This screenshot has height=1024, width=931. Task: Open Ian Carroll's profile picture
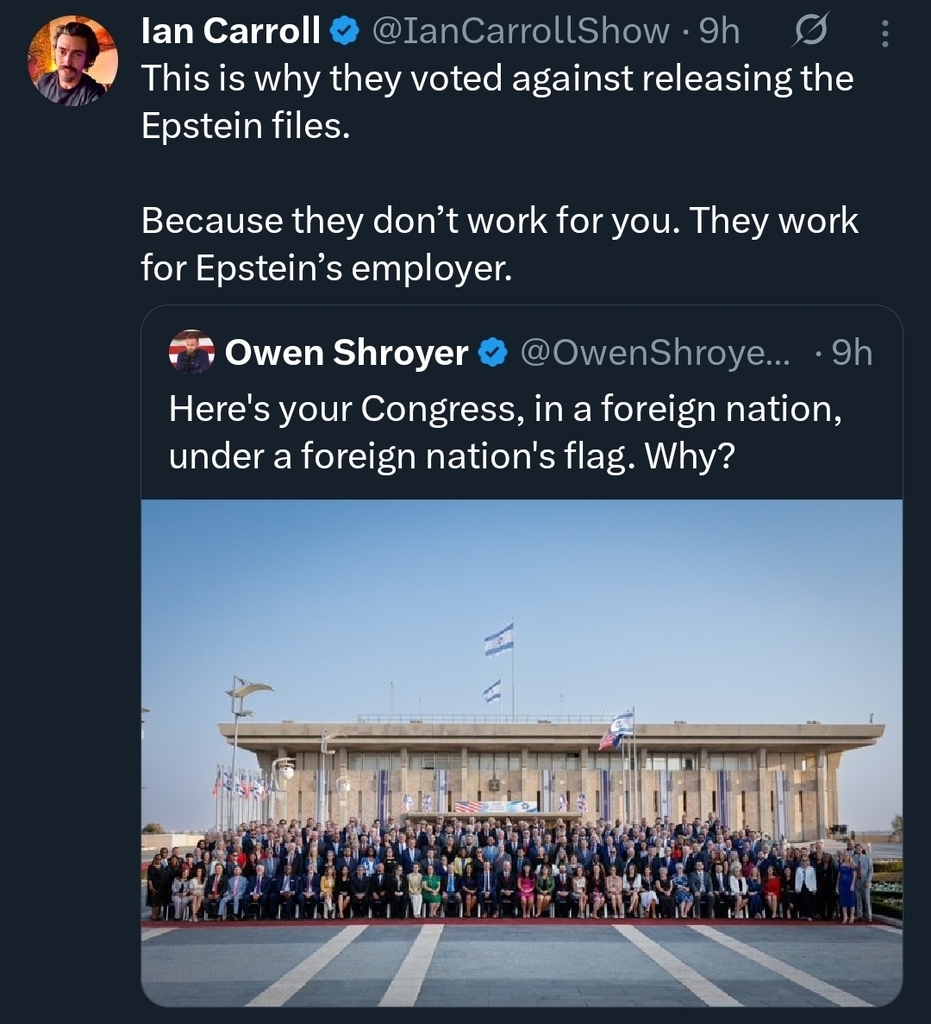click(x=72, y=61)
